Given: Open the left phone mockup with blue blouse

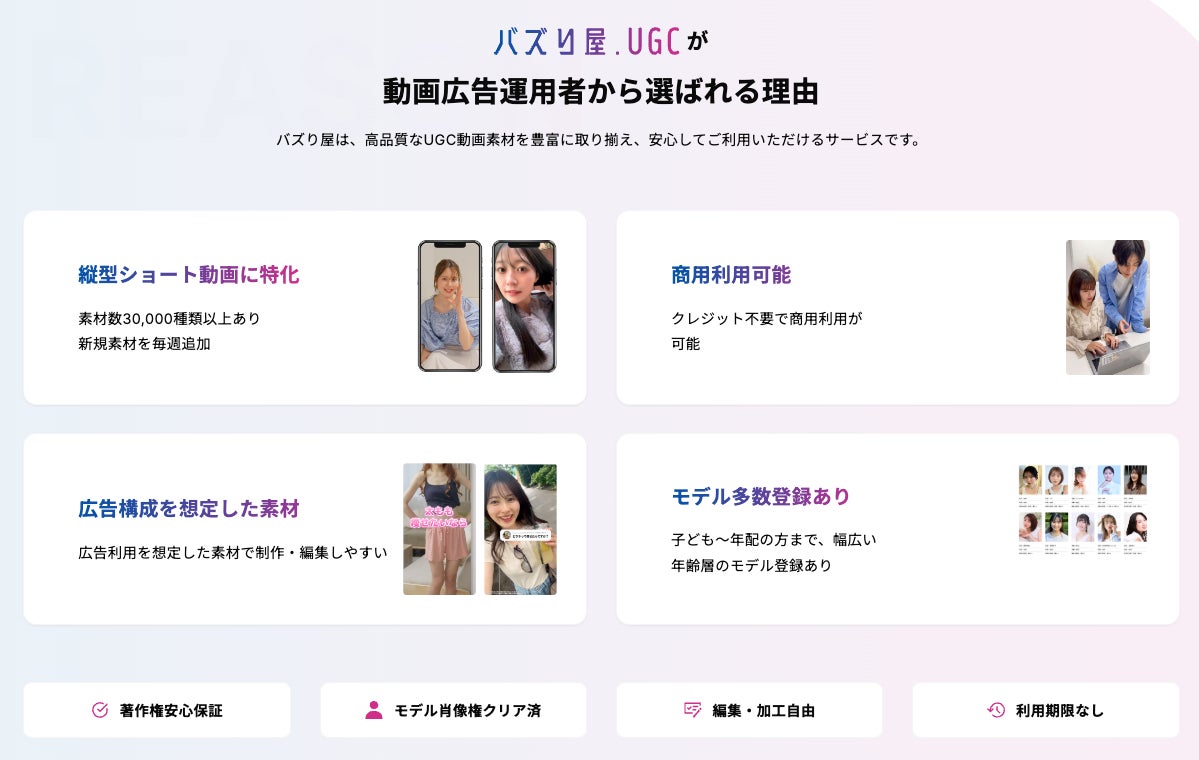Looking at the screenshot, I should (x=450, y=306).
